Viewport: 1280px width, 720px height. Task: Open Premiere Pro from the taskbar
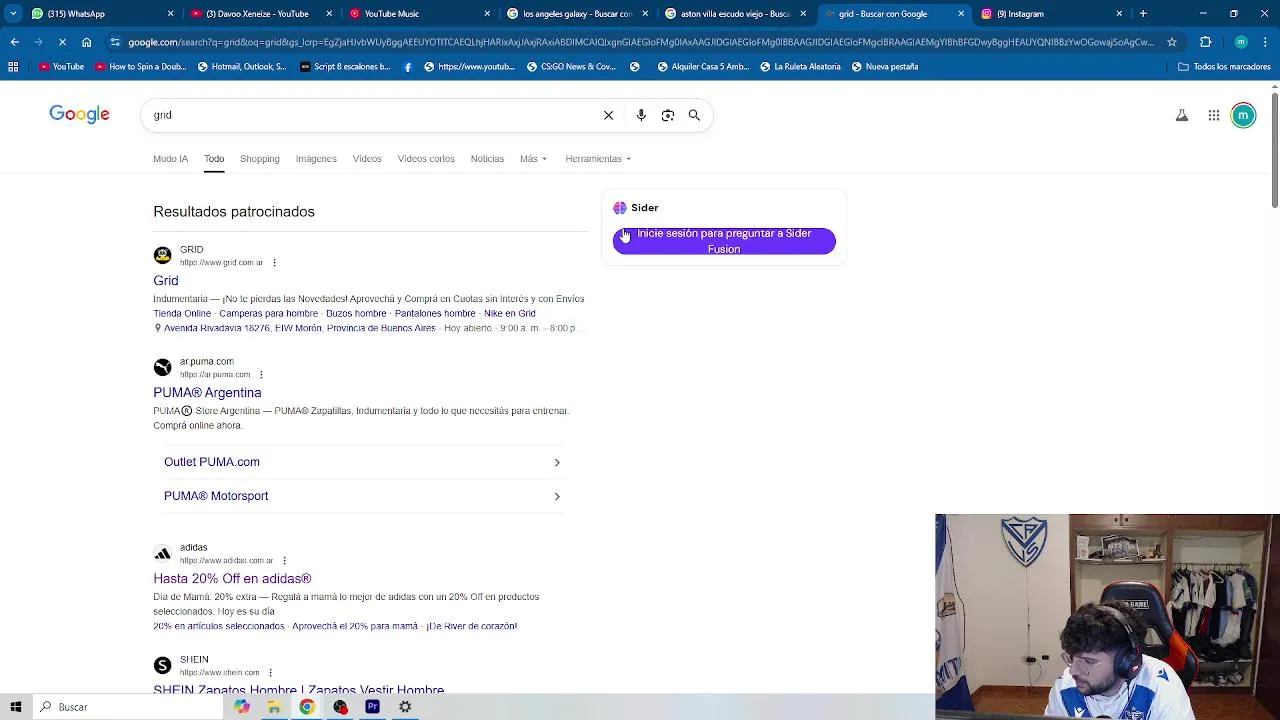click(x=372, y=707)
